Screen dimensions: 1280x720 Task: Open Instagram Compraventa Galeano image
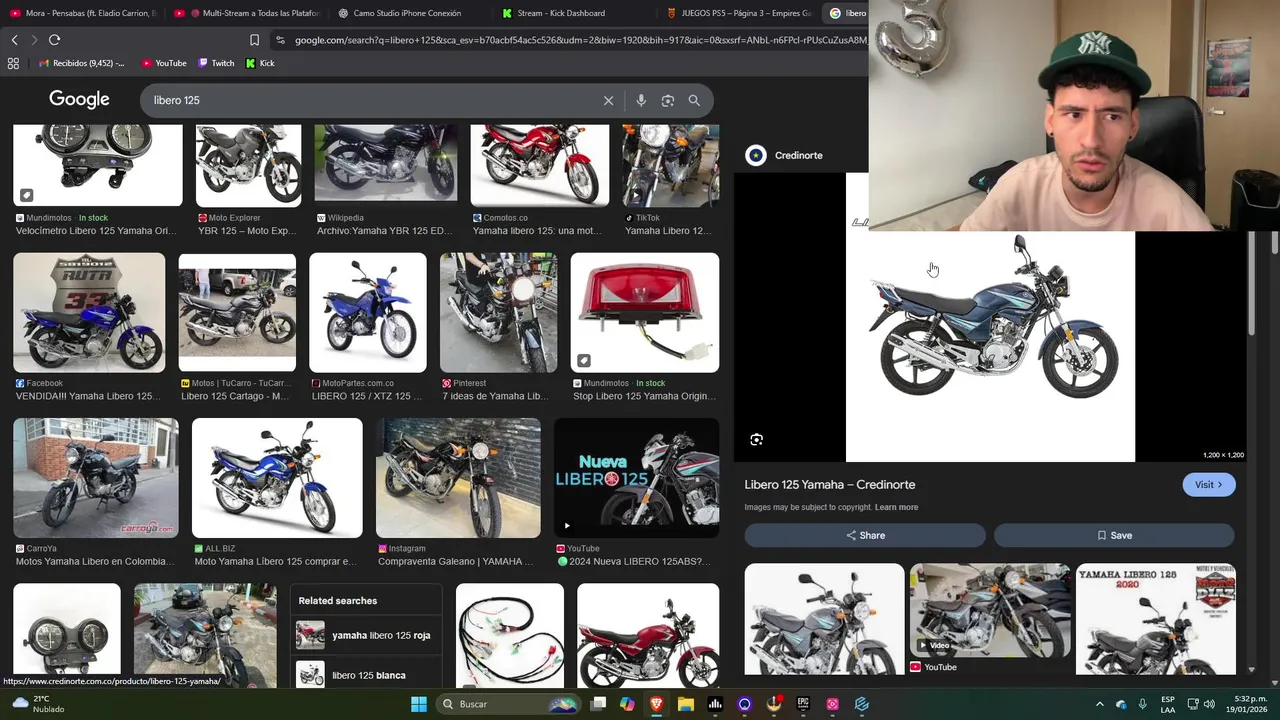pyautogui.click(x=458, y=478)
